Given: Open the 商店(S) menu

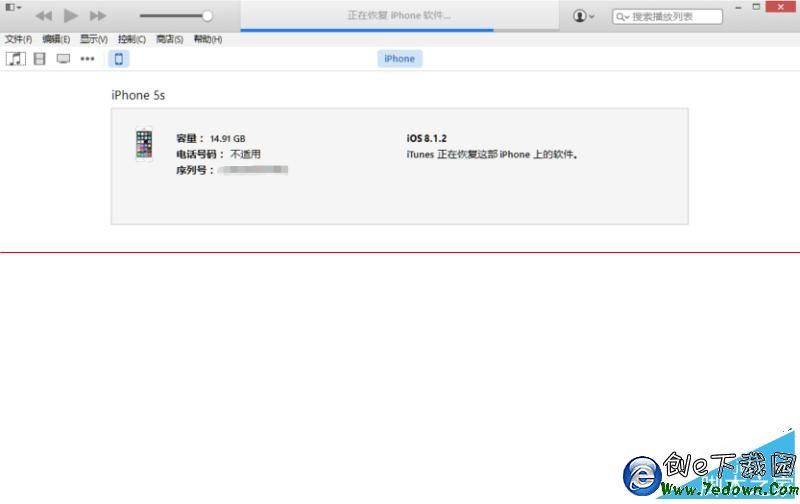Looking at the screenshot, I should coord(169,39).
